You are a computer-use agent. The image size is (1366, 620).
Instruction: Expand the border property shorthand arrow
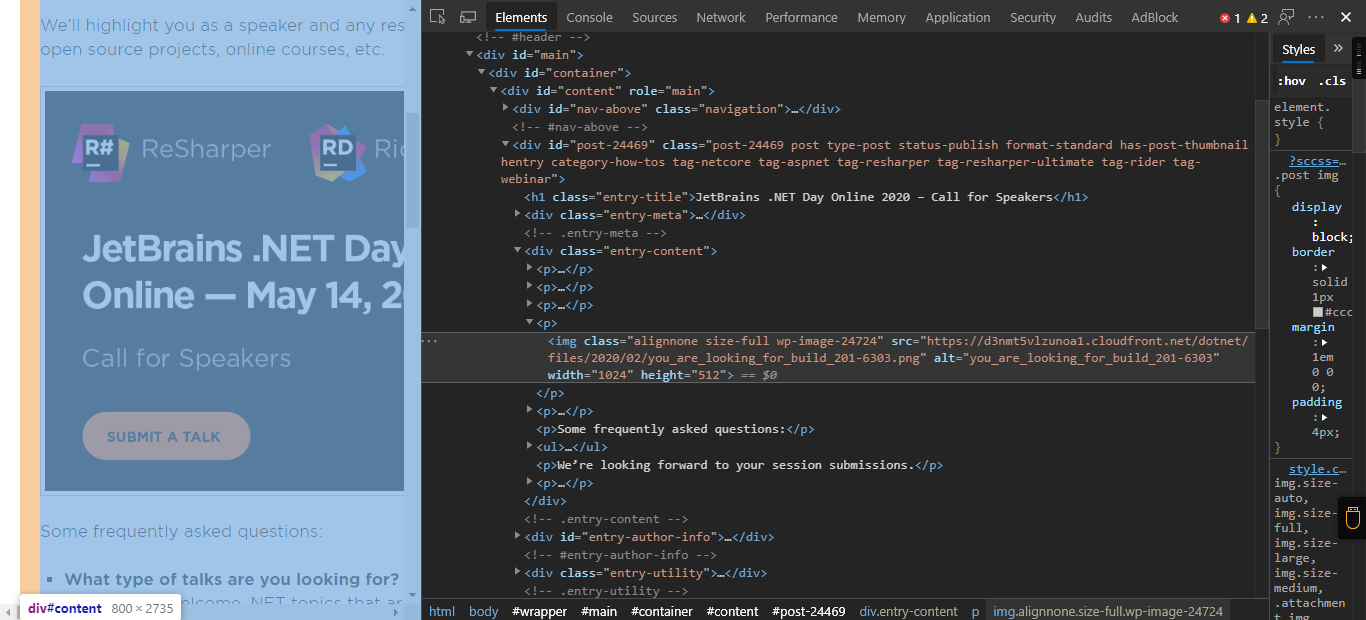[x=1324, y=267]
